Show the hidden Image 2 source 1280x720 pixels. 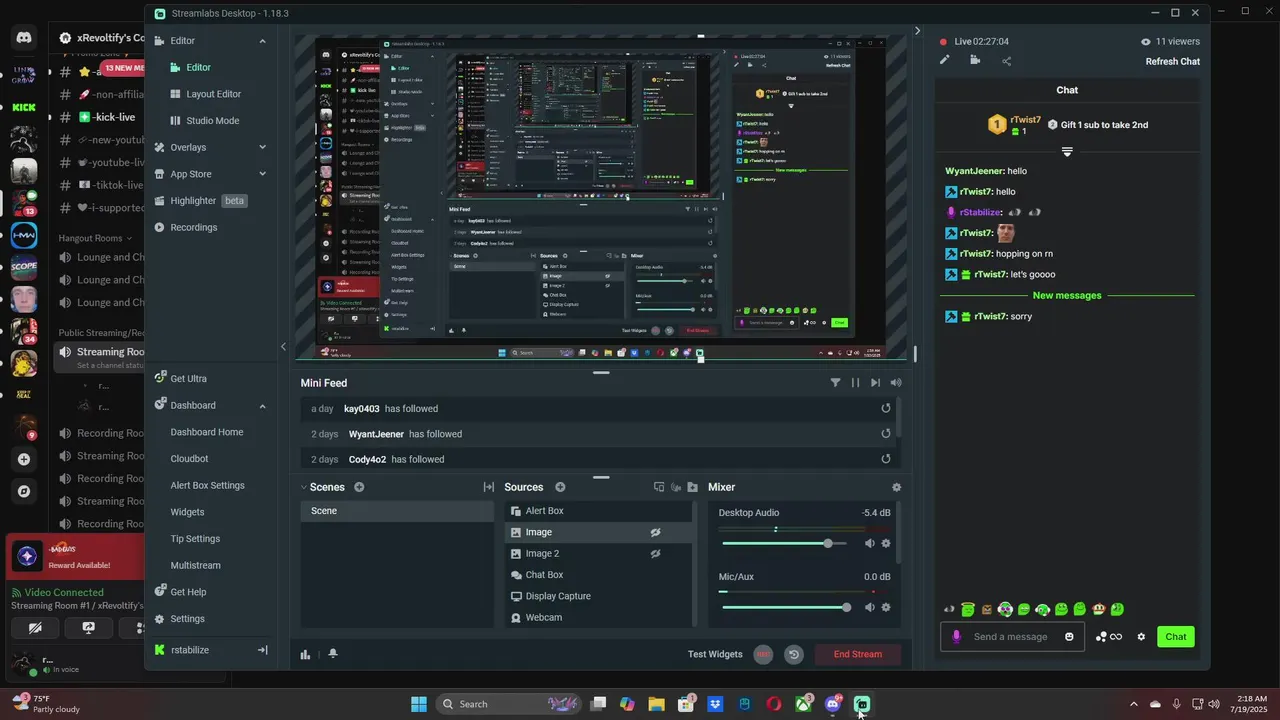[x=656, y=553]
